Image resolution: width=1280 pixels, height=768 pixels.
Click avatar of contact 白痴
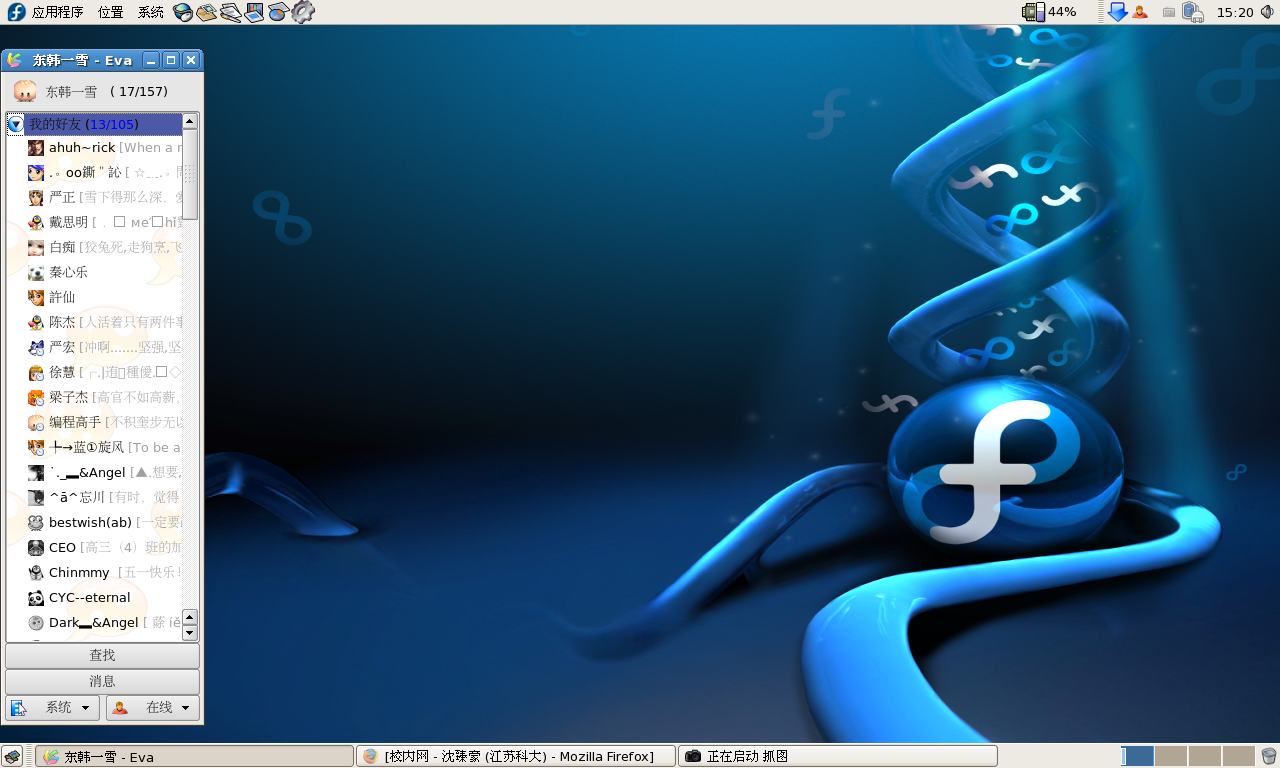tap(36, 248)
